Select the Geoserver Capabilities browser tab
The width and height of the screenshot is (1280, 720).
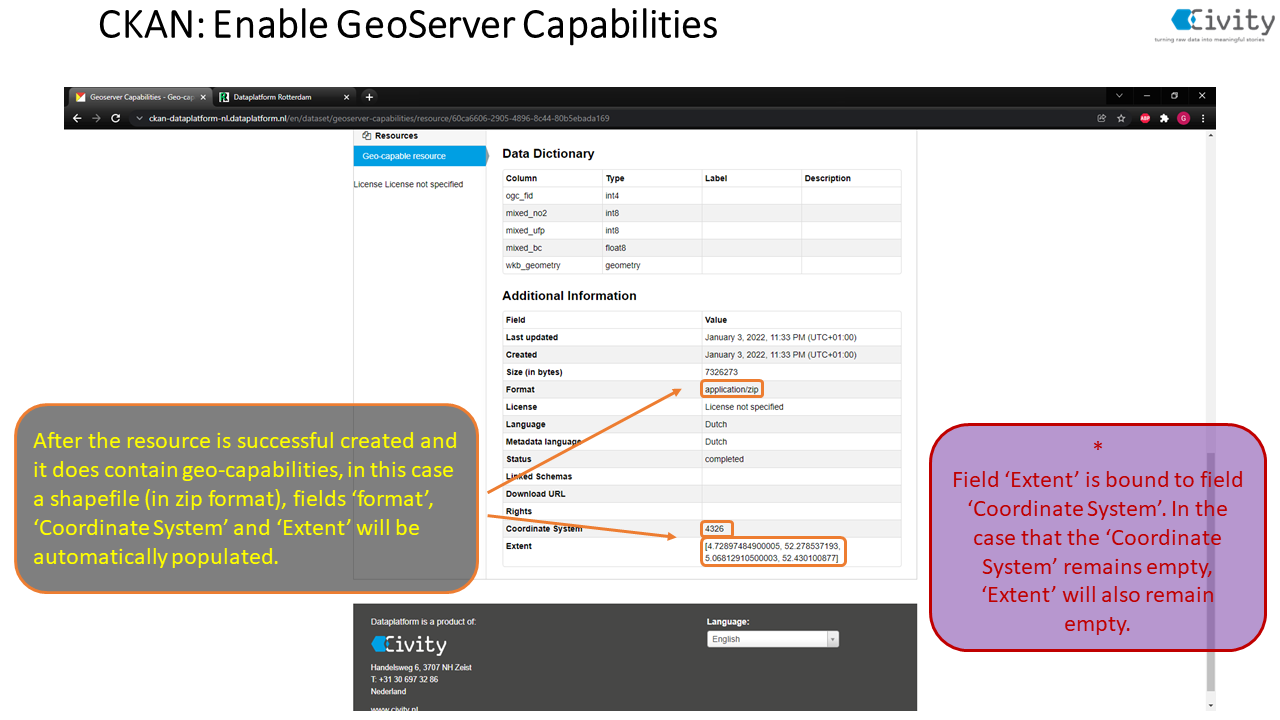(x=140, y=97)
